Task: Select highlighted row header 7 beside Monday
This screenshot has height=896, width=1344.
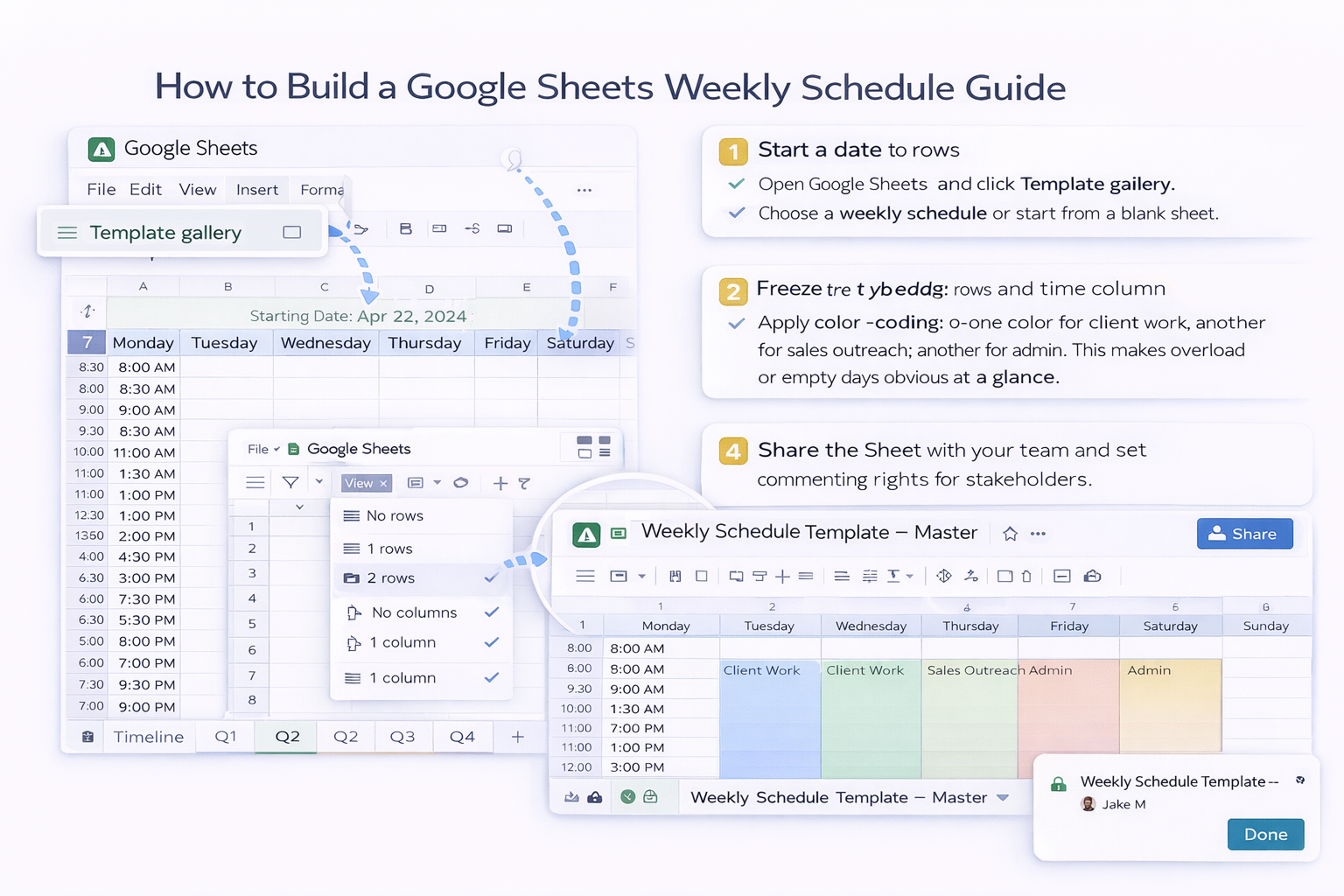Action: (x=87, y=343)
